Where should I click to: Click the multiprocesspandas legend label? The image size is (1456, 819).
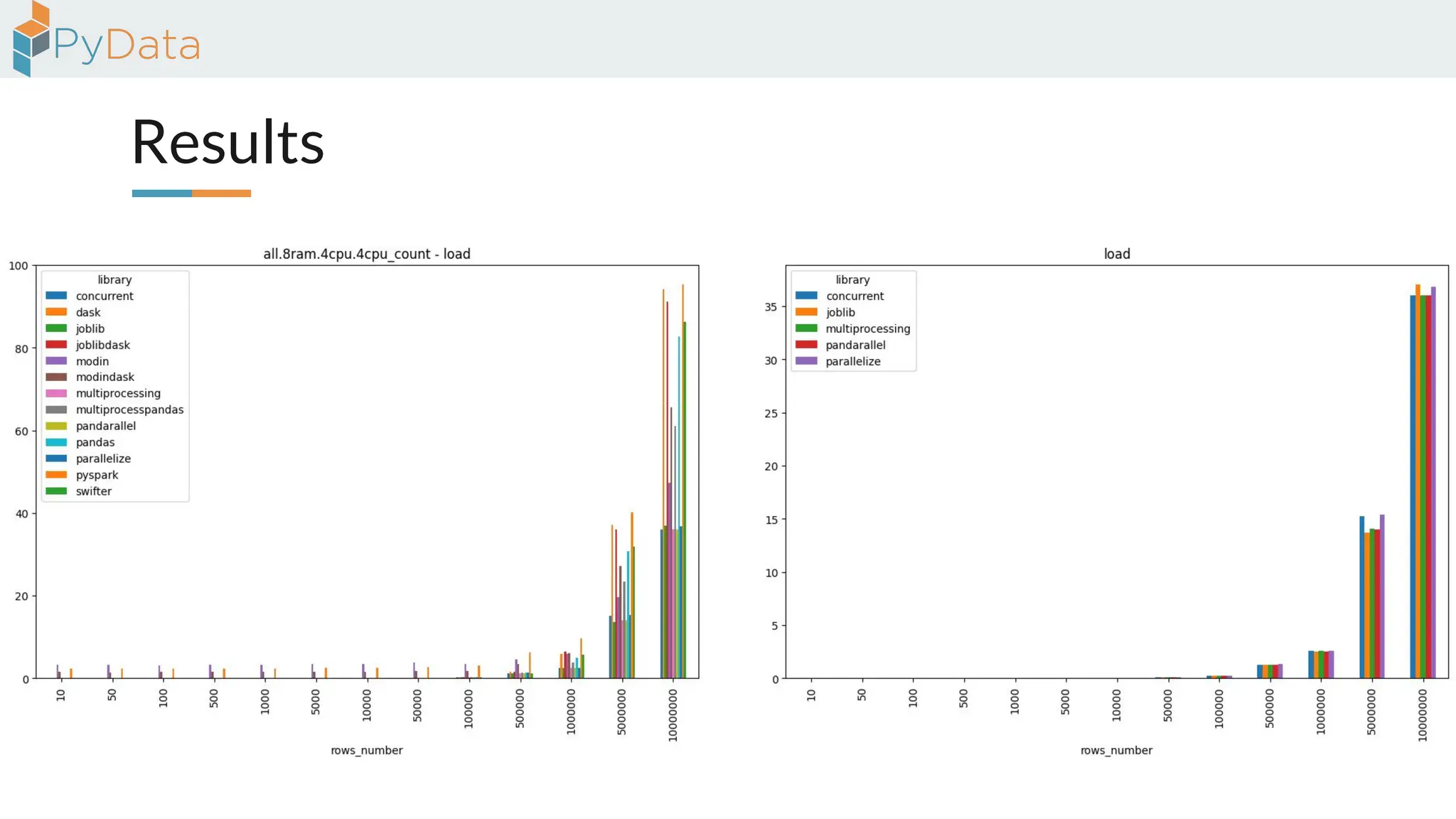129,409
